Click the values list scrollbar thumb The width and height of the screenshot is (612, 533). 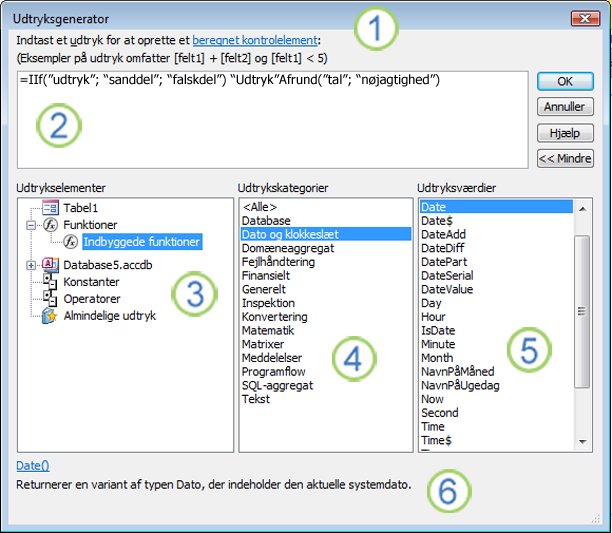coord(582,312)
